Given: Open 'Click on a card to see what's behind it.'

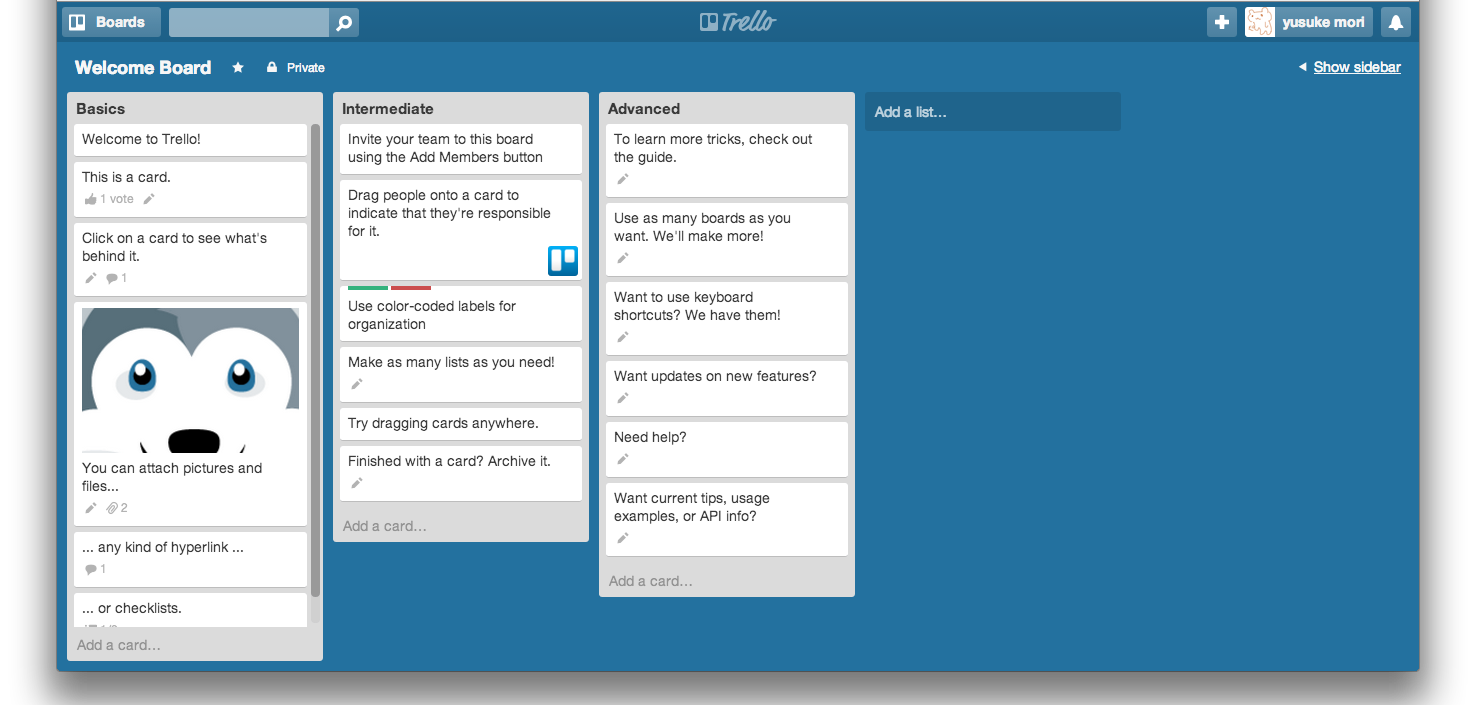Looking at the screenshot, I should click(174, 247).
